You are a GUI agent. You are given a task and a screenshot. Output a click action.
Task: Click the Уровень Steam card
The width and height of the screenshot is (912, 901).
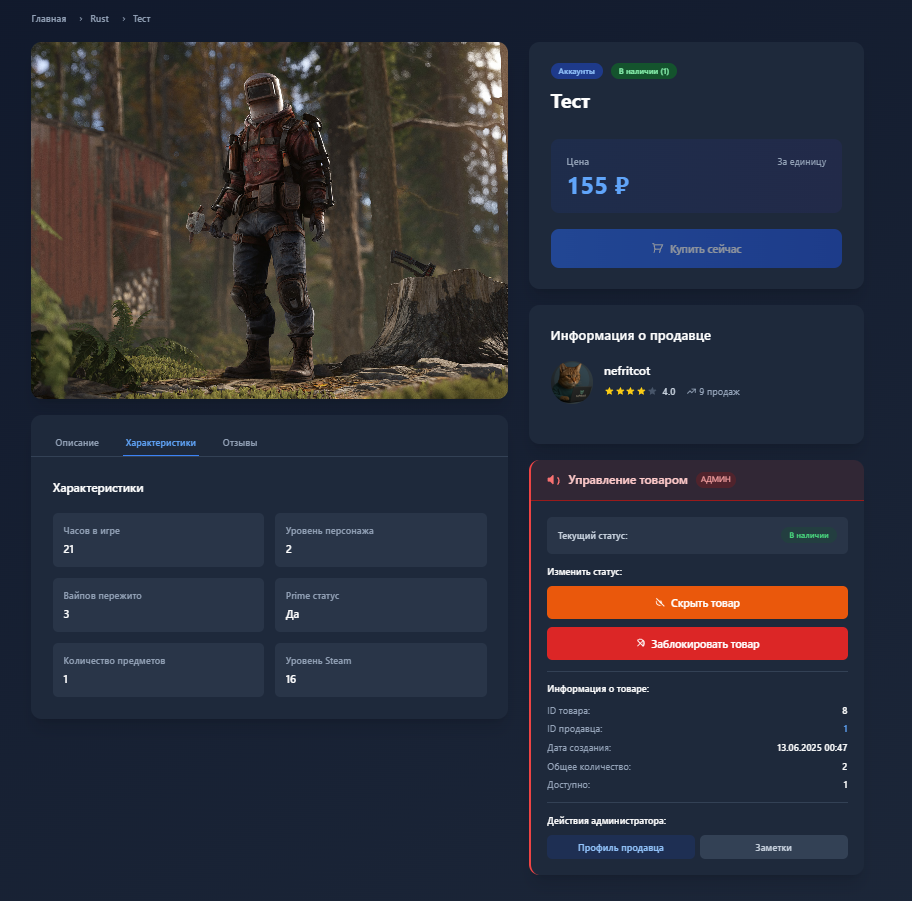(x=381, y=670)
